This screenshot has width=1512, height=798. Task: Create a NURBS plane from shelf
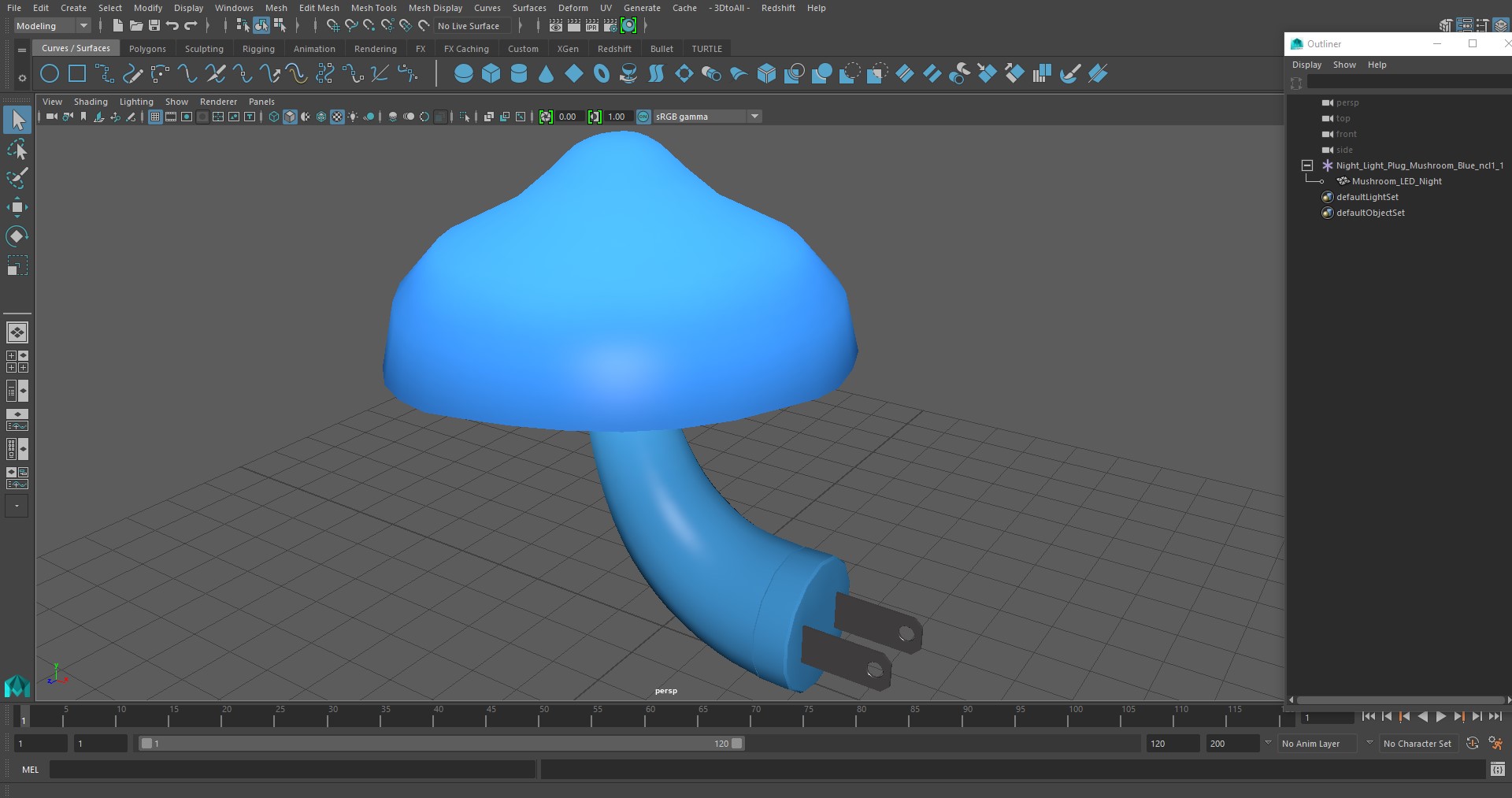pyautogui.click(x=574, y=74)
